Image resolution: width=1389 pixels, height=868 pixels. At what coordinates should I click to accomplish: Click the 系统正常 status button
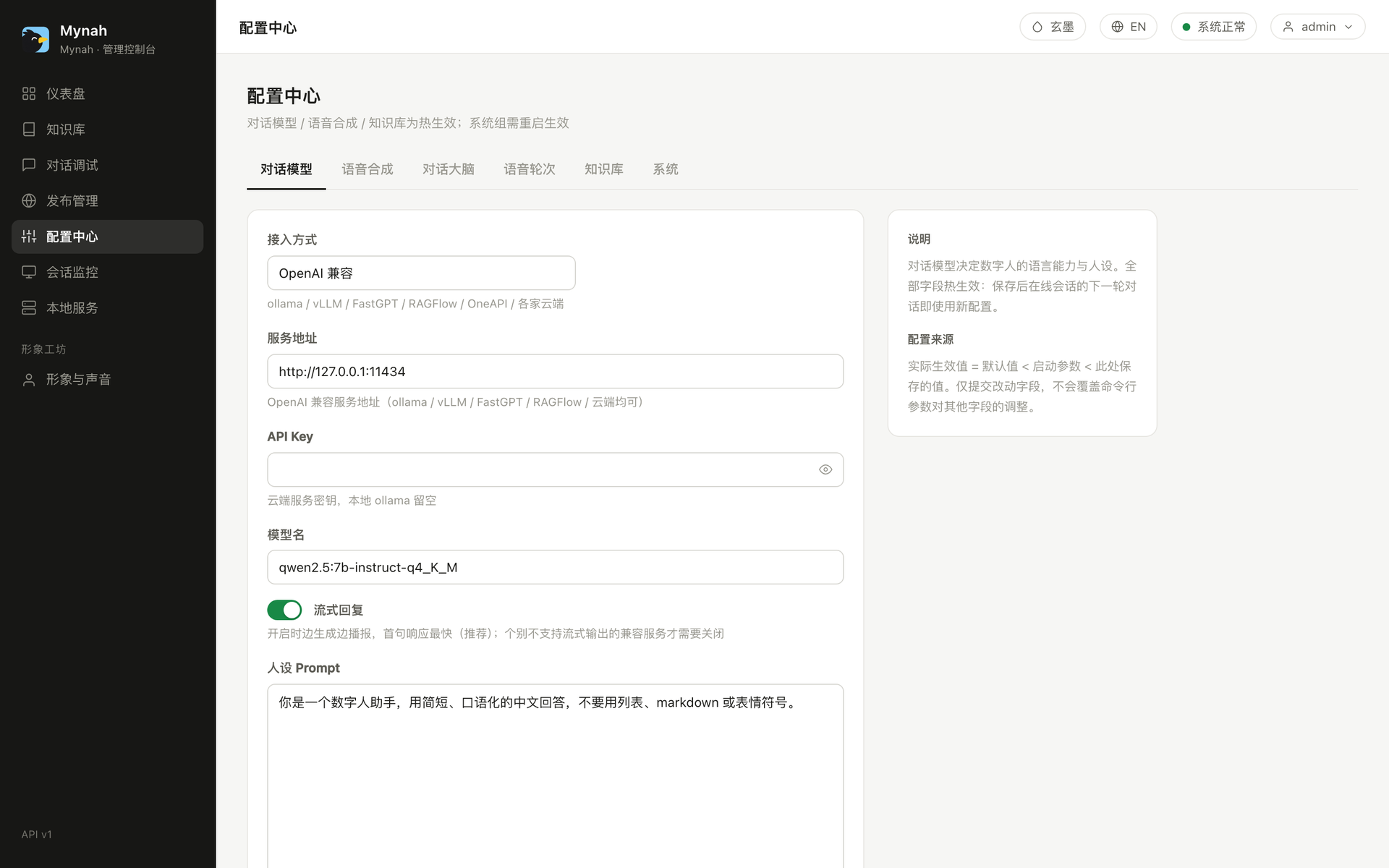click(1214, 27)
